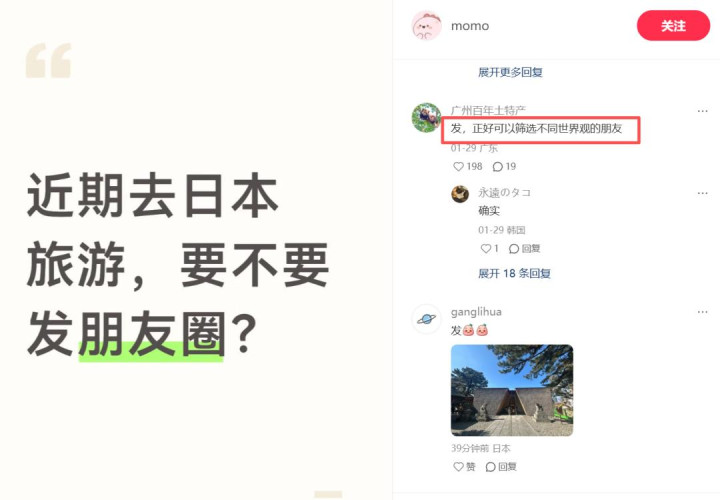Expand more replies via 展开更多回复

pos(510,72)
